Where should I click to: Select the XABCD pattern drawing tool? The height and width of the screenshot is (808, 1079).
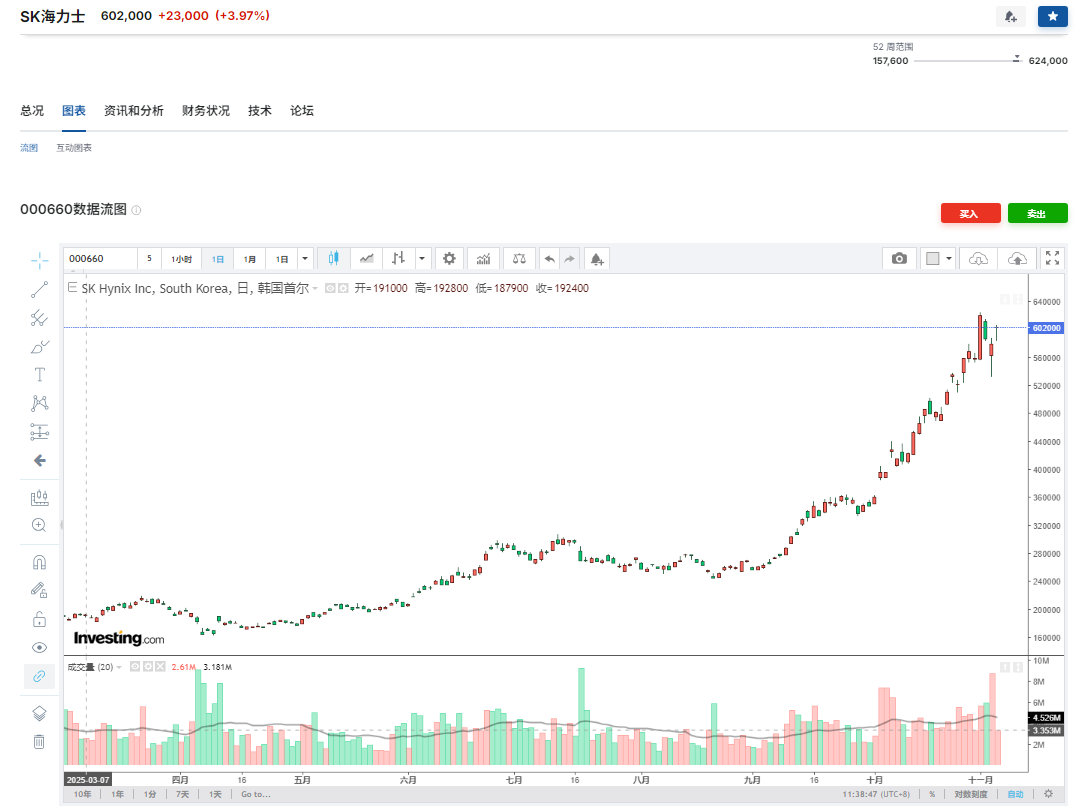point(40,403)
